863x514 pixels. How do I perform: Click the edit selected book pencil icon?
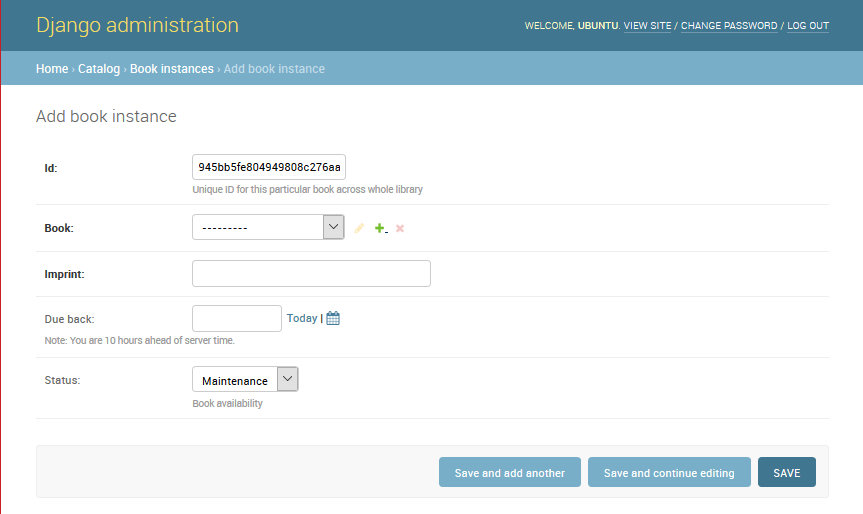[x=360, y=228]
